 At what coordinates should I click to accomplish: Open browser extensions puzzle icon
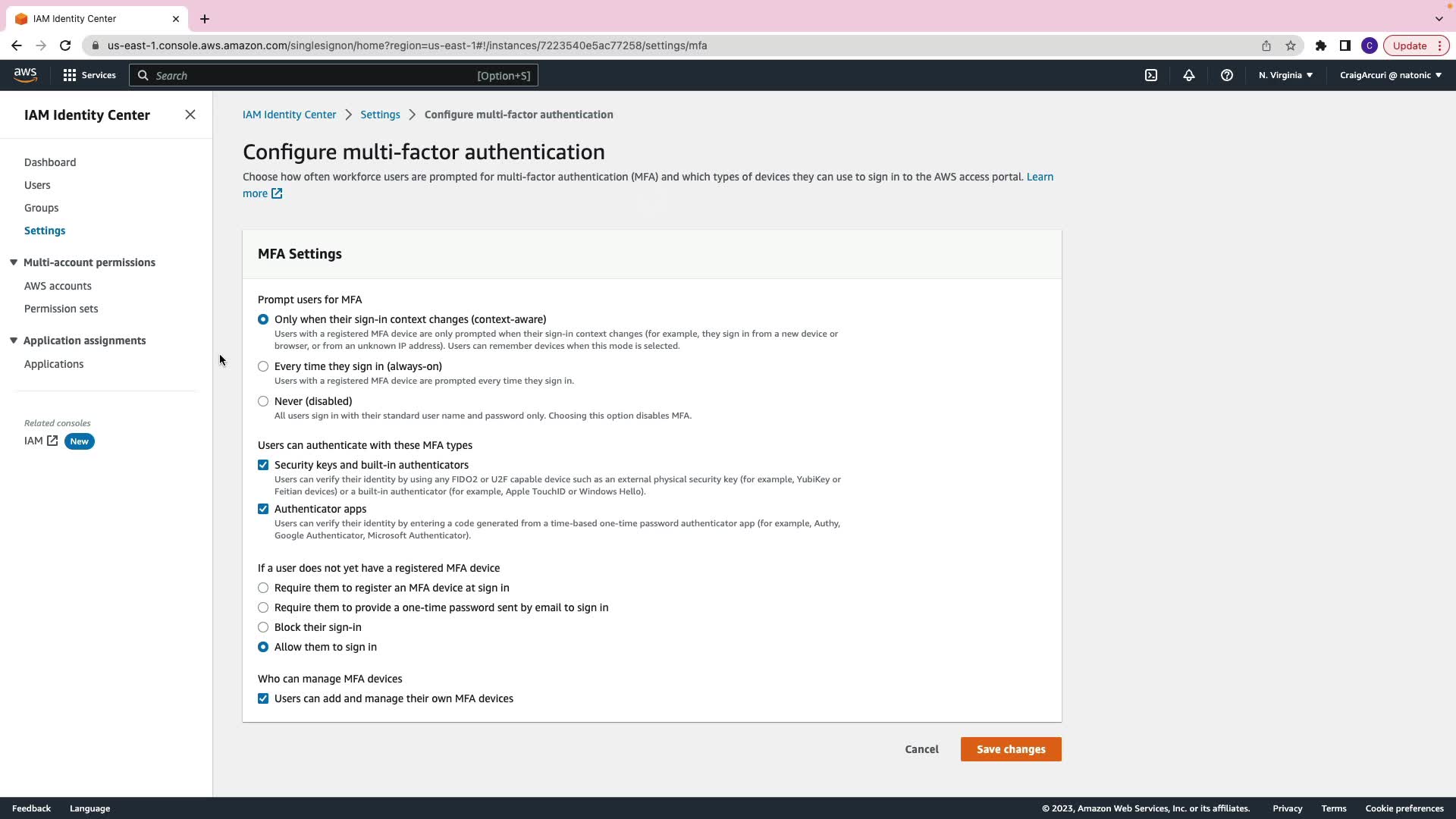tap(1321, 45)
